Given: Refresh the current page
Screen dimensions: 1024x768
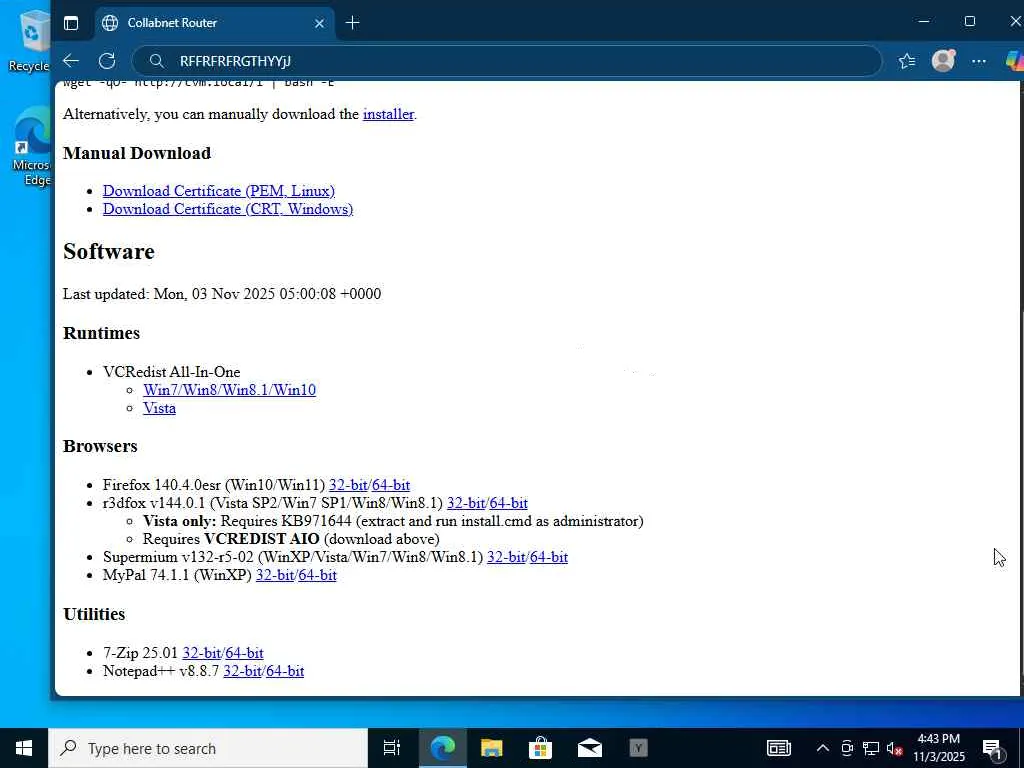Looking at the screenshot, I should (x=107, y=61).
